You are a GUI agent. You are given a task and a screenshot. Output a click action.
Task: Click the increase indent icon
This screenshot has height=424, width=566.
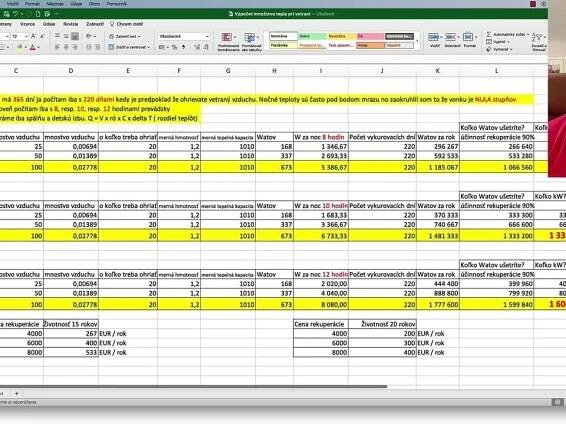click(x=97, y=47)
